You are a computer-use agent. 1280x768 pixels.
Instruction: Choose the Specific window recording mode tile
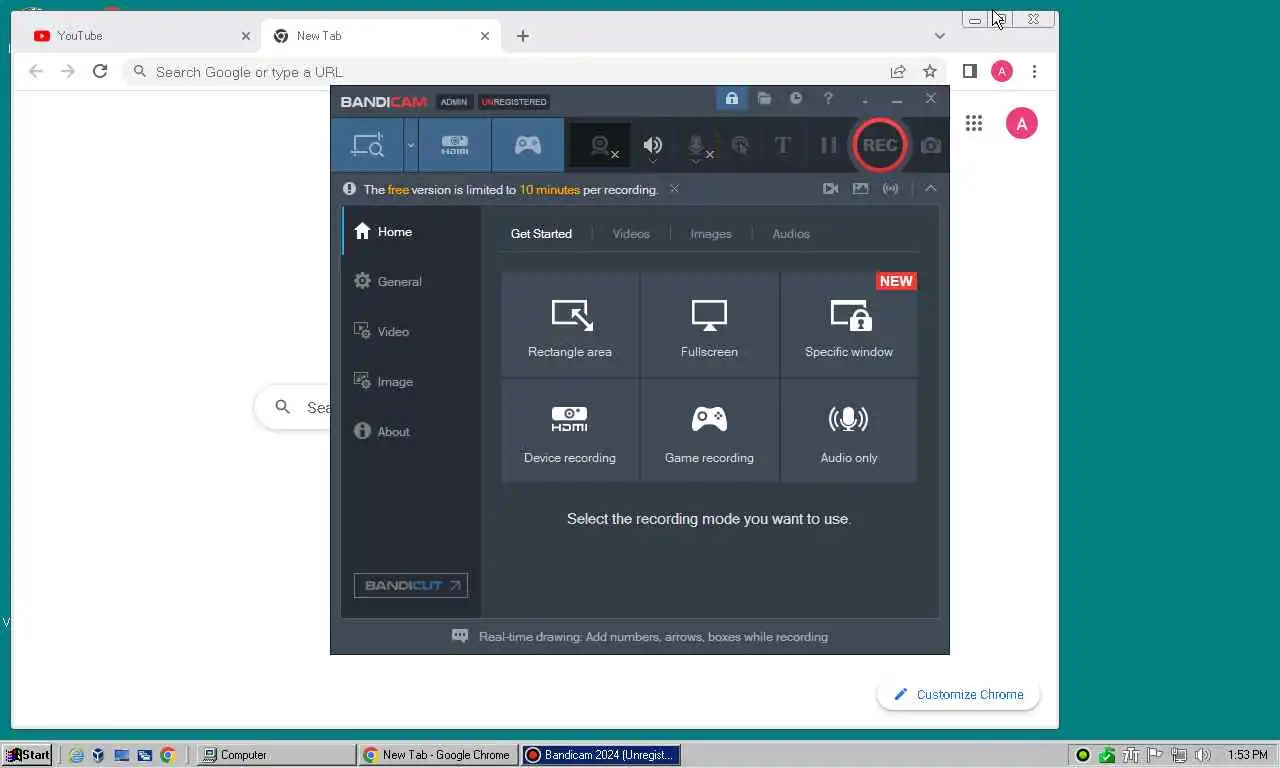(849, 324)
